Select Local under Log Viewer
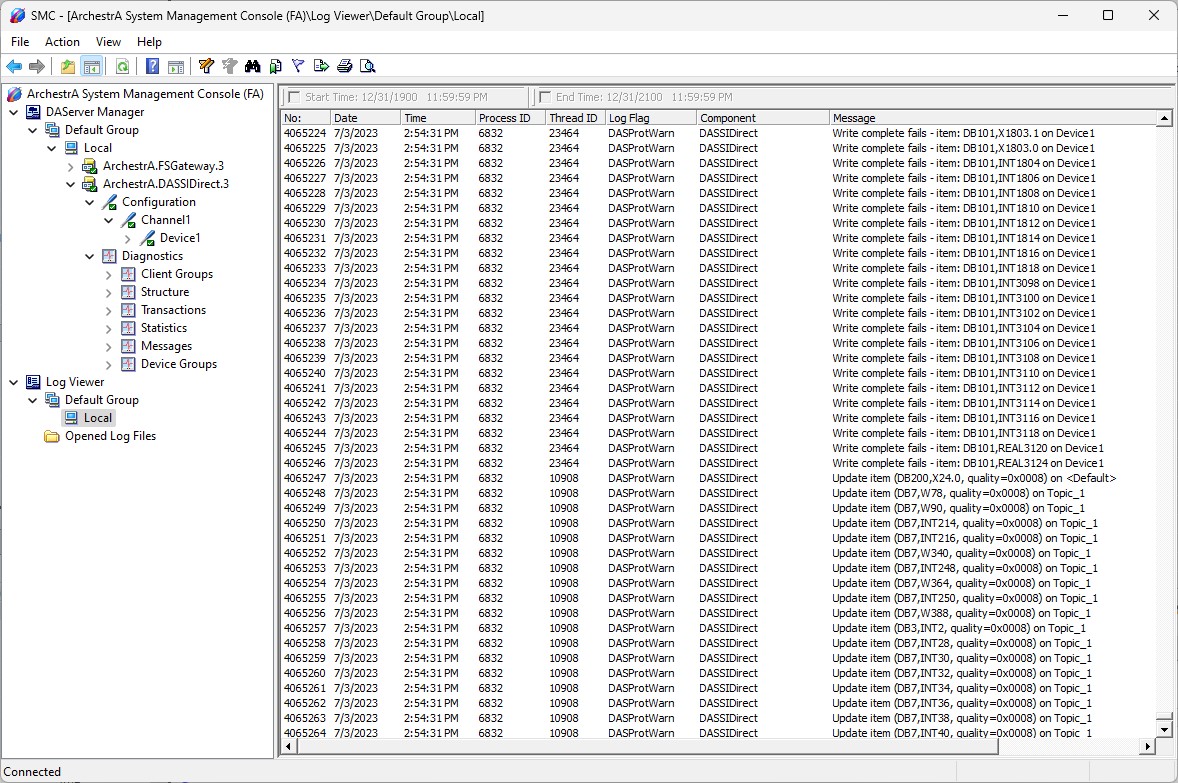This screenshot has width=1178, height=783. point(98,418)
